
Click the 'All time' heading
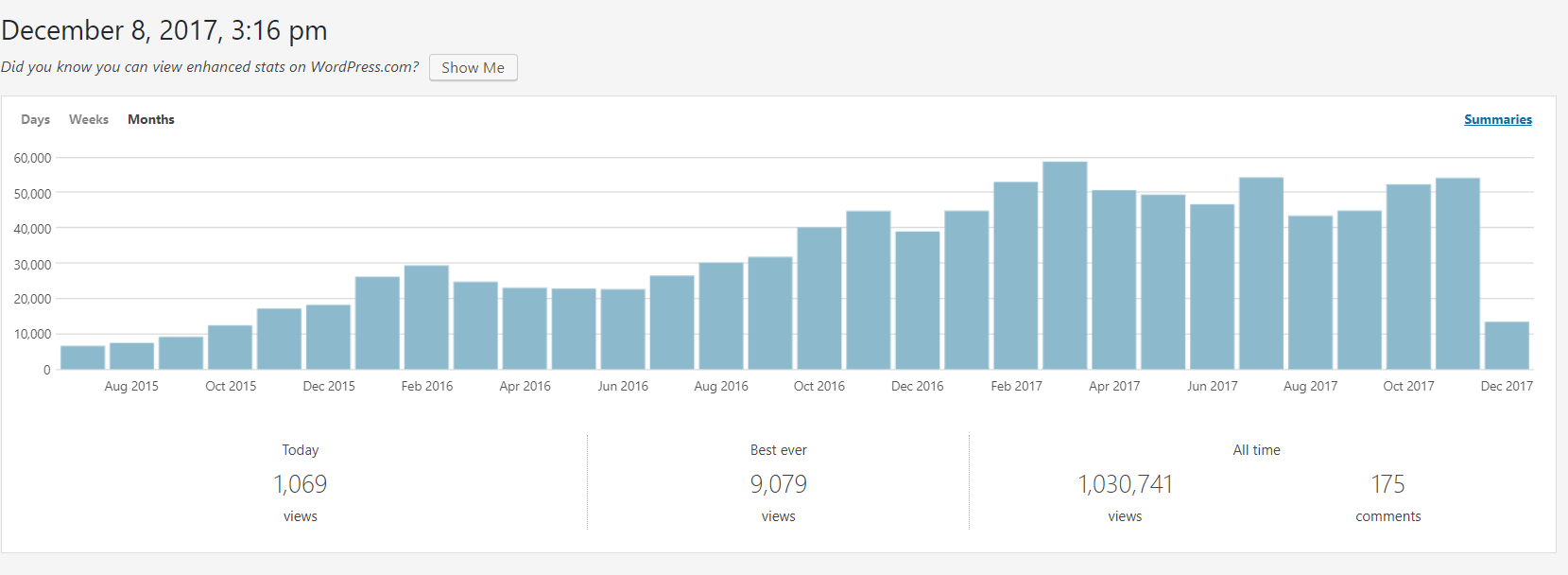pos(1256,450)
